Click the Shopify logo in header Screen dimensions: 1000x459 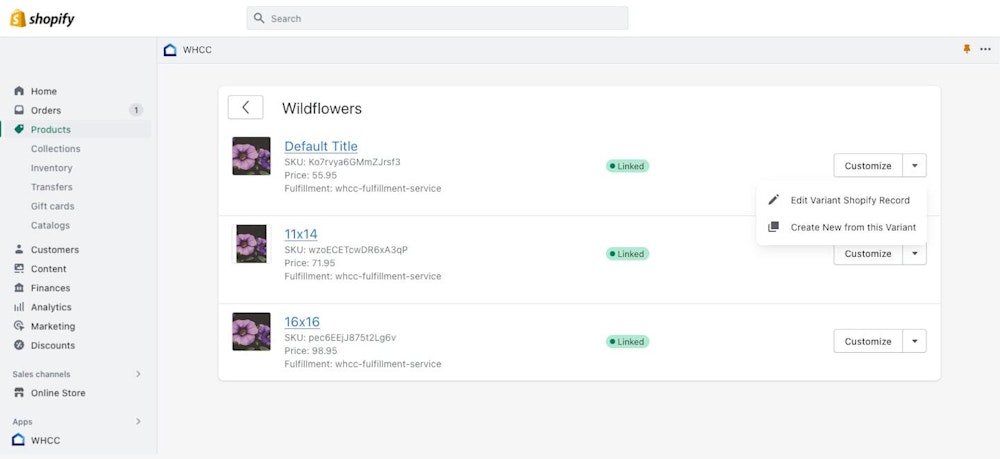pyautogui.click(x=42, y=19)
